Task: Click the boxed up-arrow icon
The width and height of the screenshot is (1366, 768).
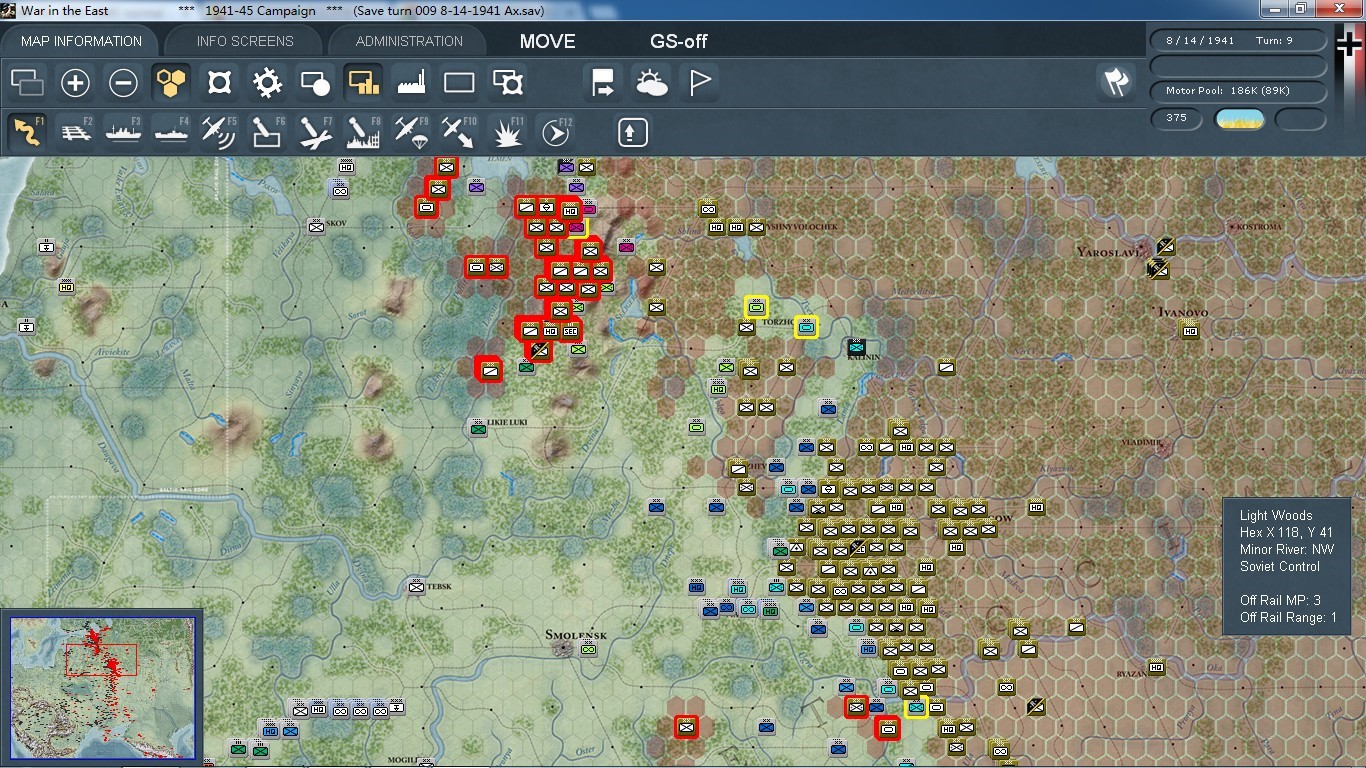Action: pos(633,132)
